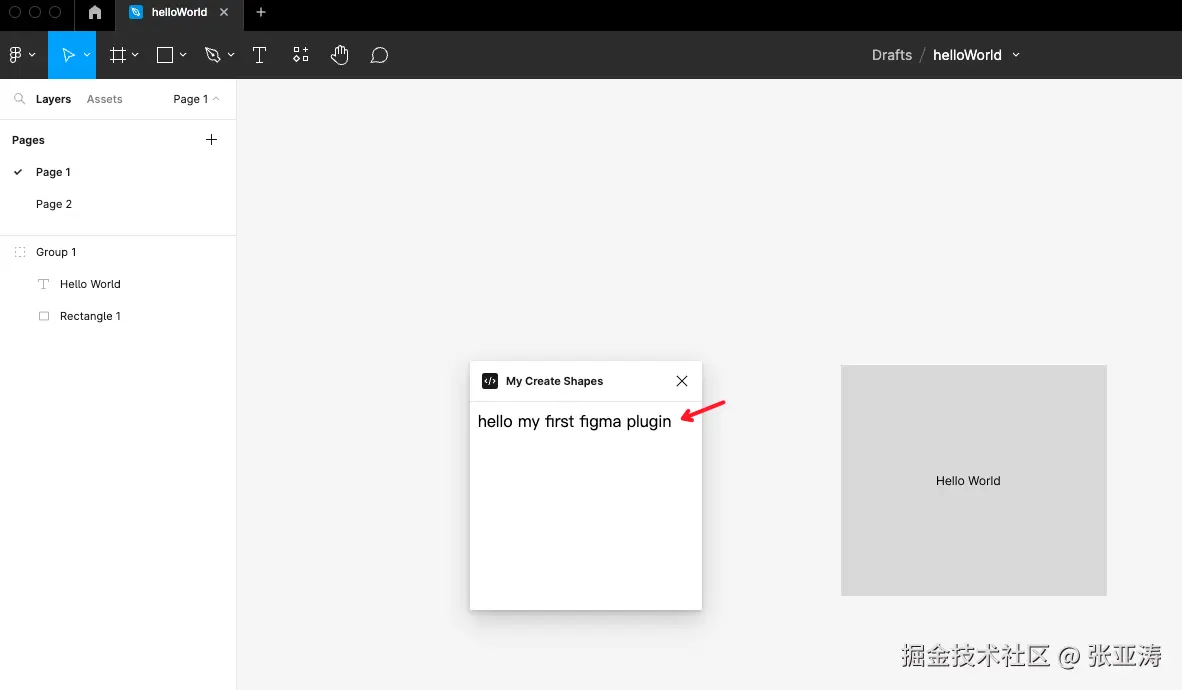Expand the shape tools dropdown arrow
This screenshot has height=690, width=1182.
tap(182, 55)
